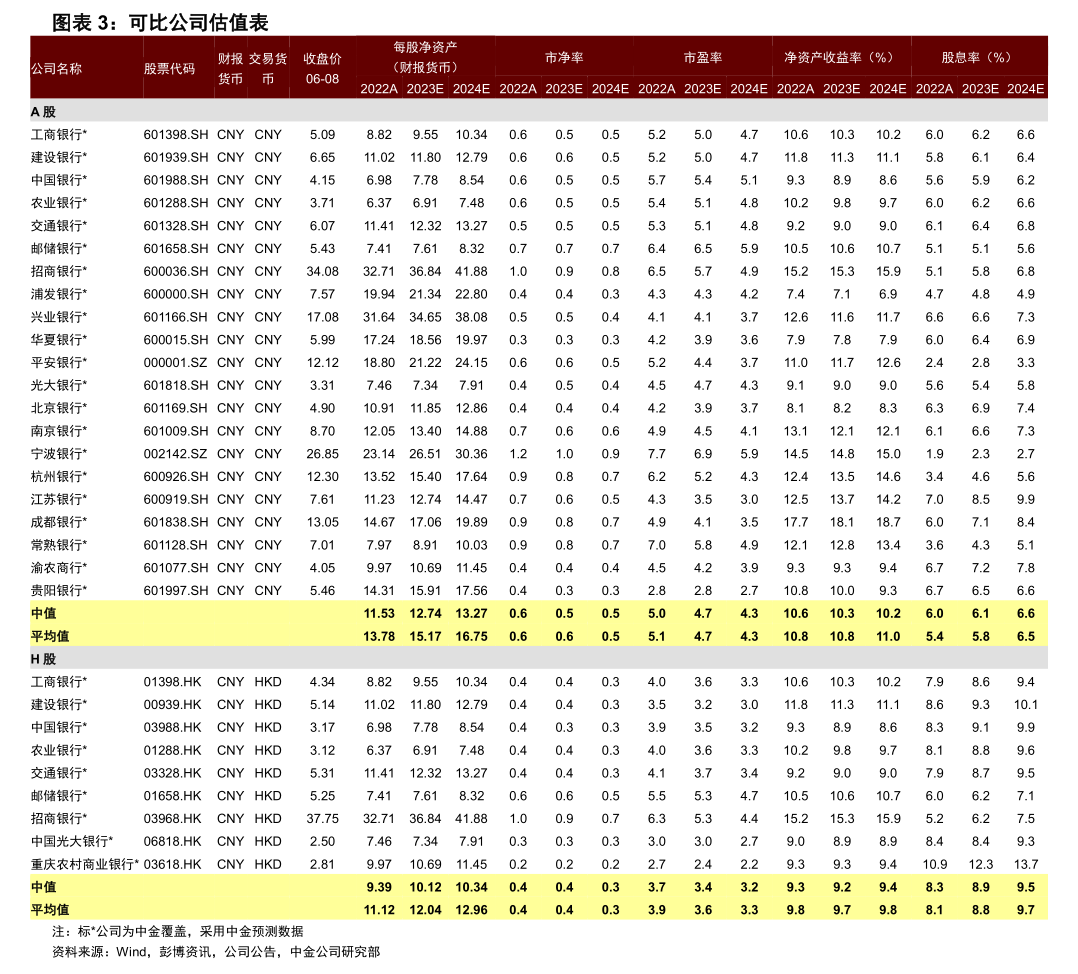This screenshot has width=1078, height=974.
Task: Select the 净资产收益率(%) header group
Action: (x=840, y=58)
